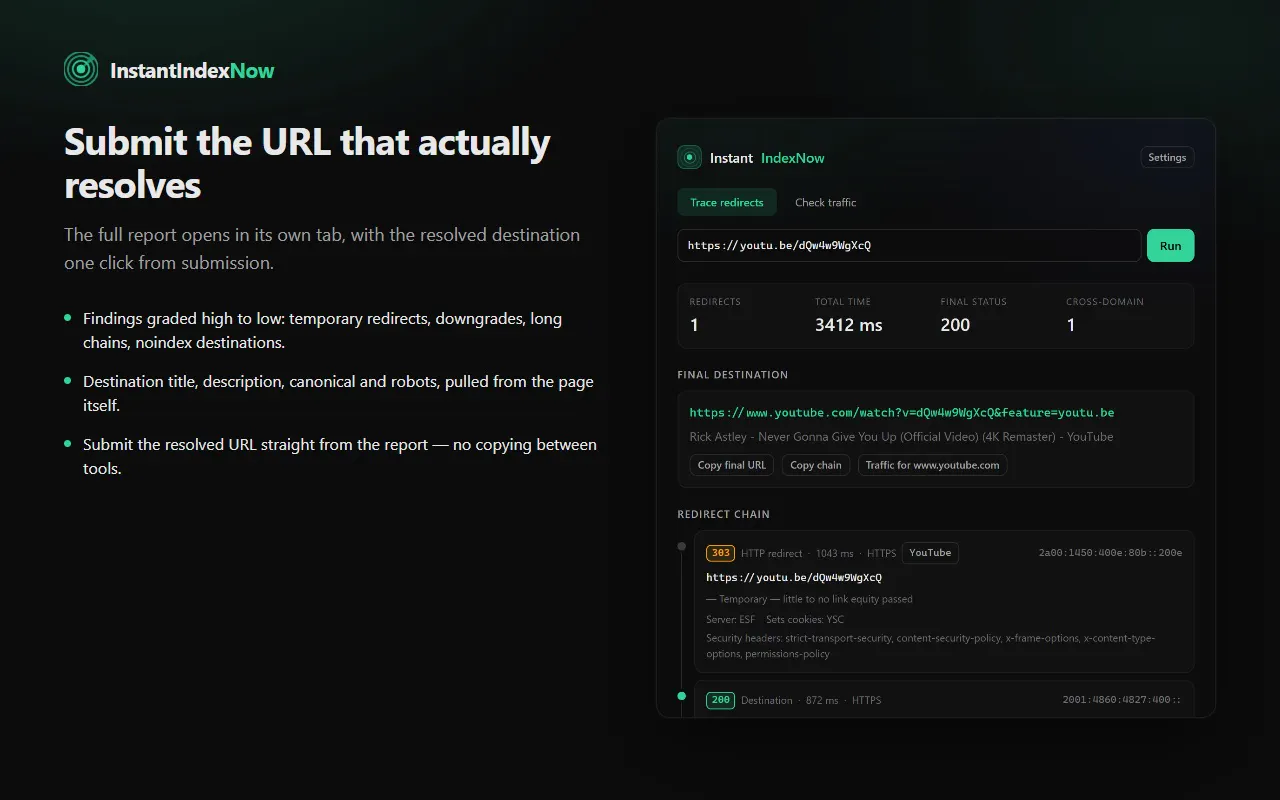Click "Temporary — little to no link equity passed"
Image resolution: width=1280 pixels, height=800 pixels.
point(809,599)
